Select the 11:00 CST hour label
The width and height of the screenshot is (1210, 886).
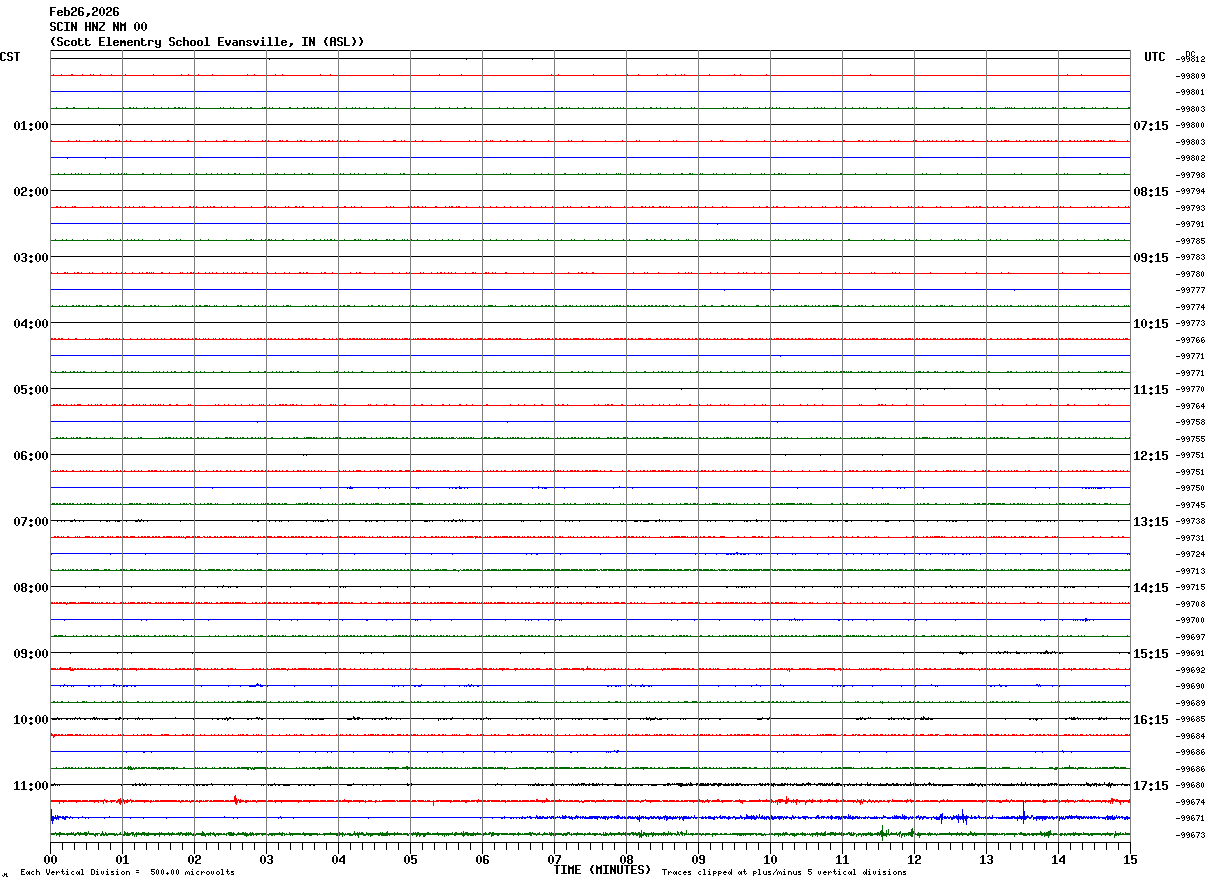tap(31, 786)
